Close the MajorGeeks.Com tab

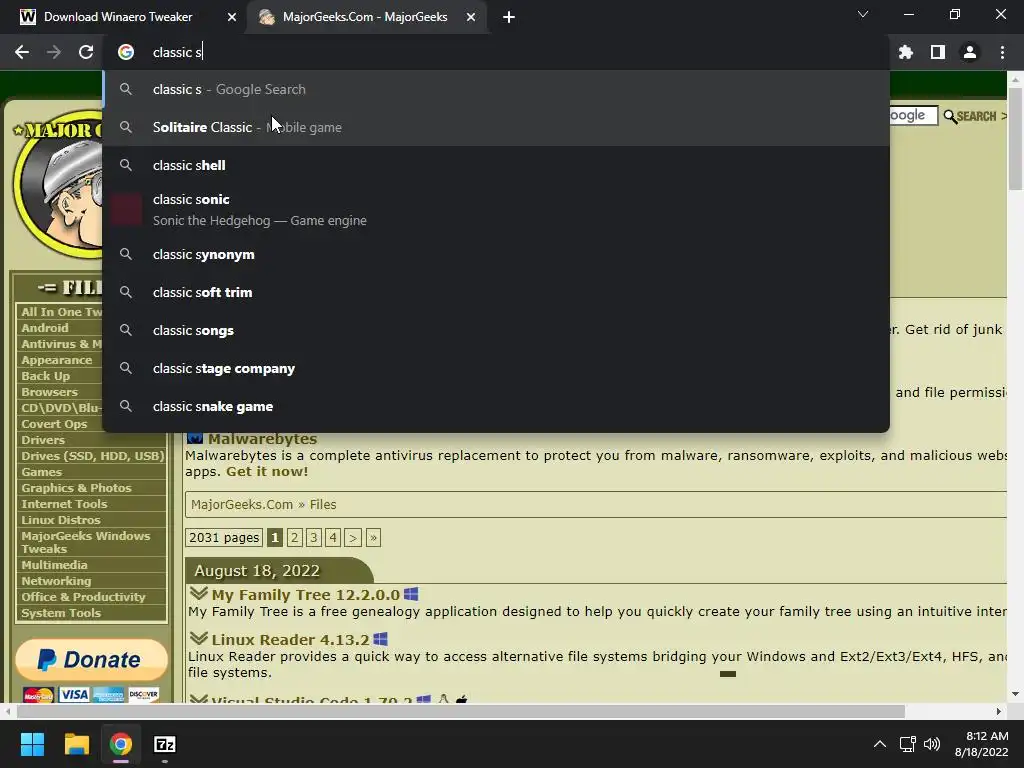point(471,17)
